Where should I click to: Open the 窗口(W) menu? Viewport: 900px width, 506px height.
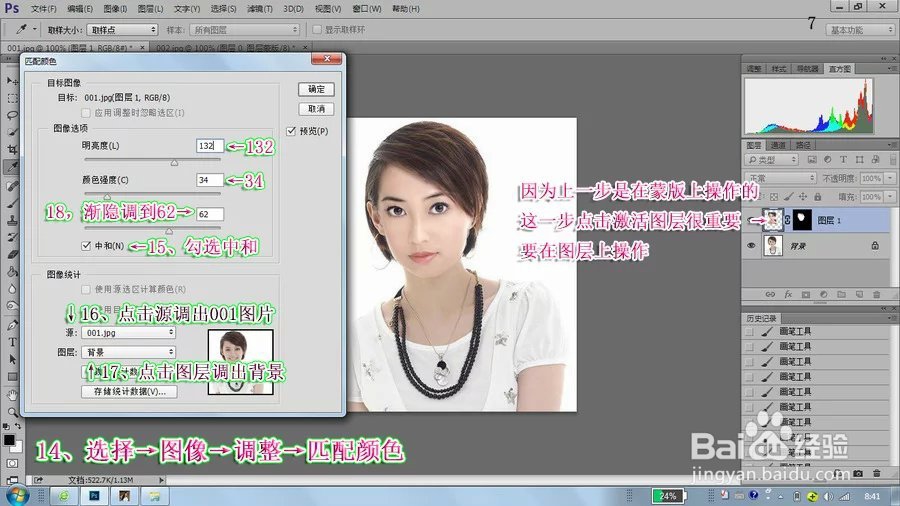(x=367, y=9)
